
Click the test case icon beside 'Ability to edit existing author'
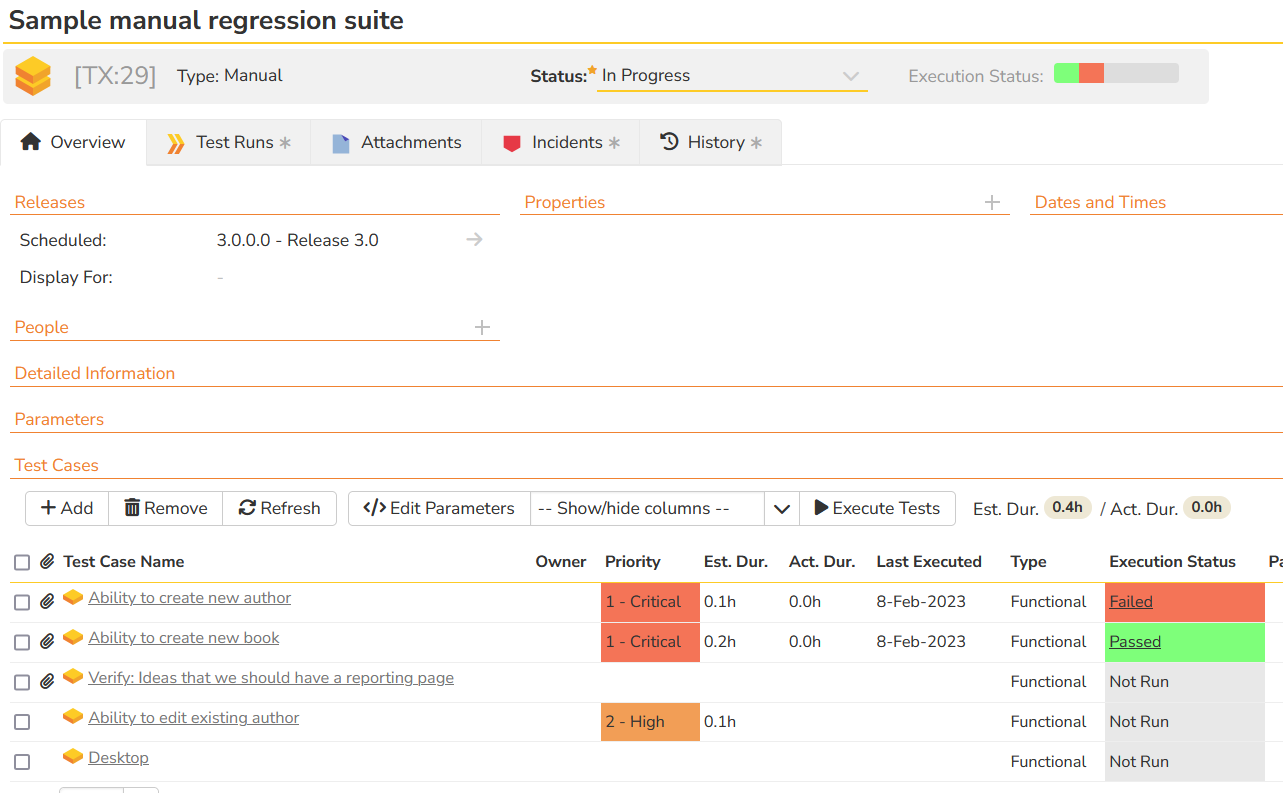[73, 717]
